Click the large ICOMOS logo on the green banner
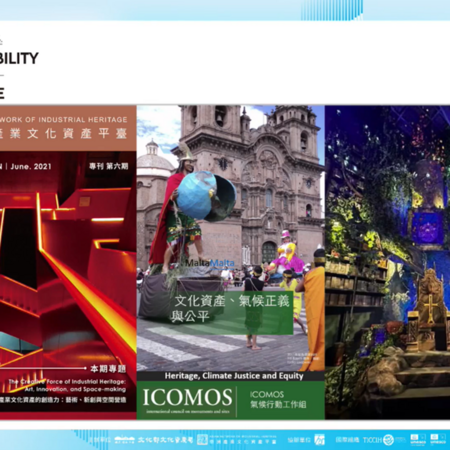Image resolution: width=450 pixels, height=450 pixels. tap(187, 399)
